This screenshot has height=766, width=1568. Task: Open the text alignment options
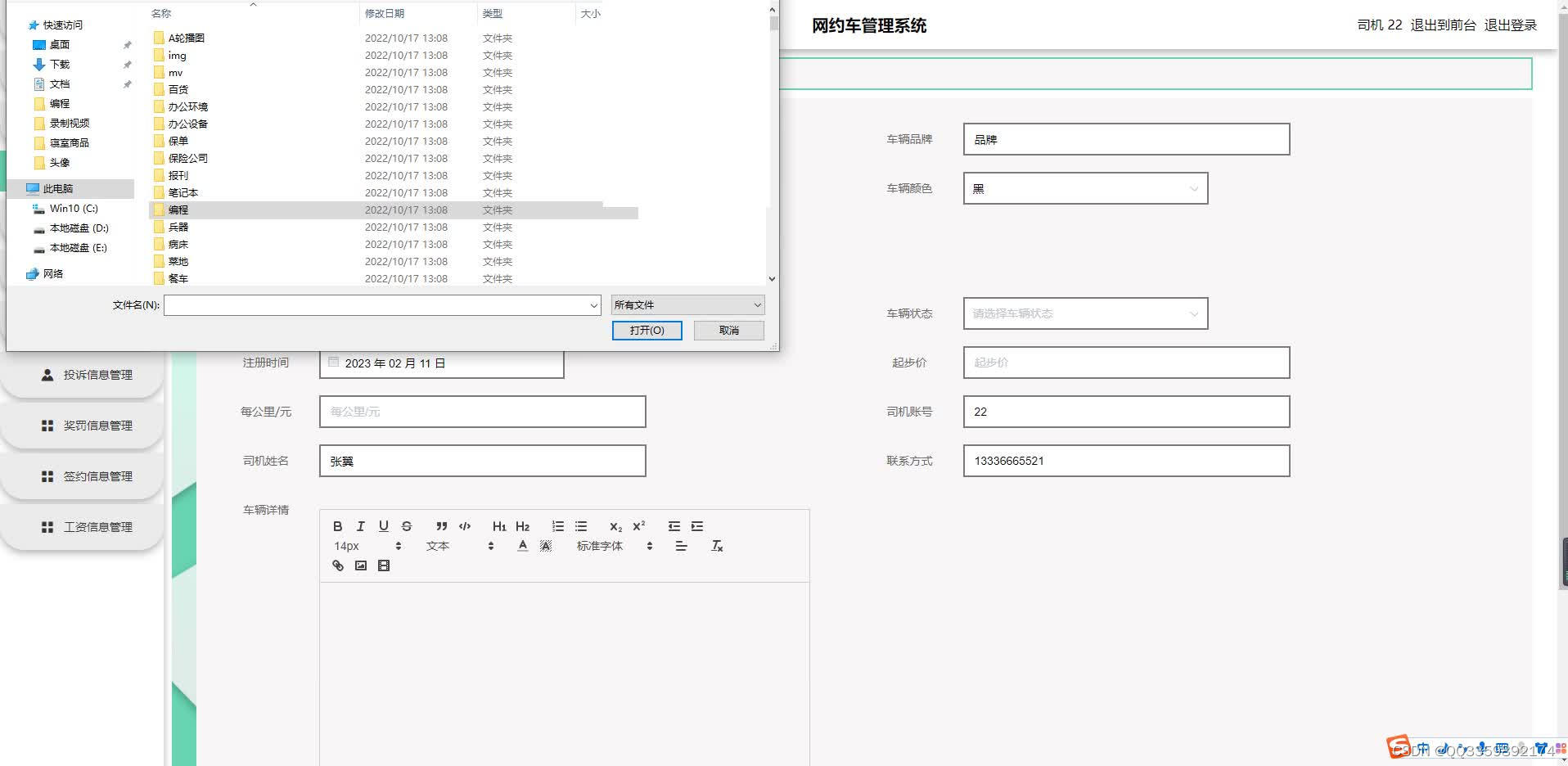point(681,546)
